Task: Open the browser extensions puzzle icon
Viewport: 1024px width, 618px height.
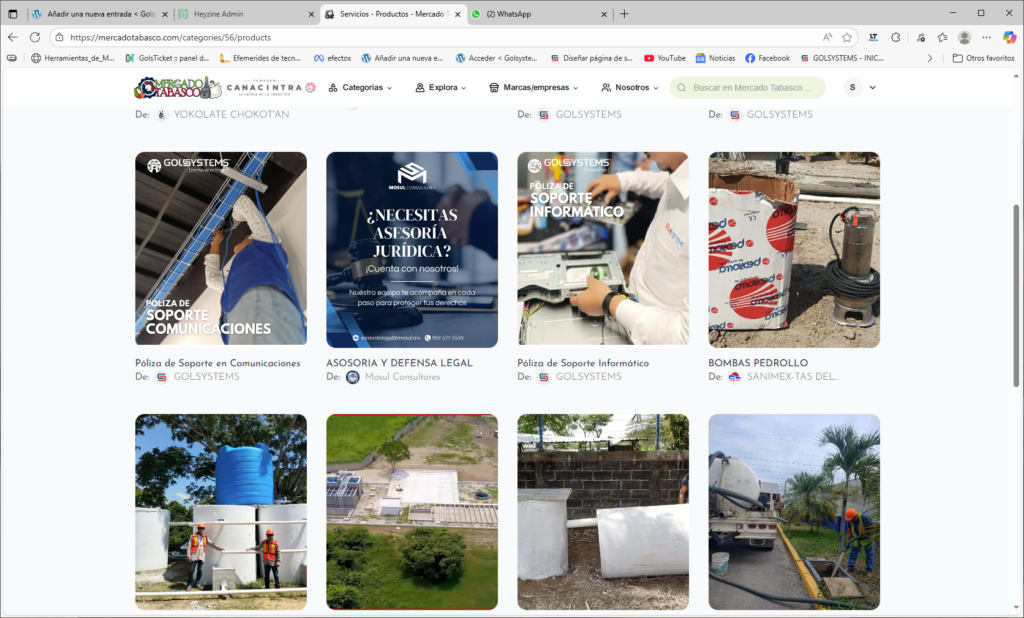Action: click(896, 37)
